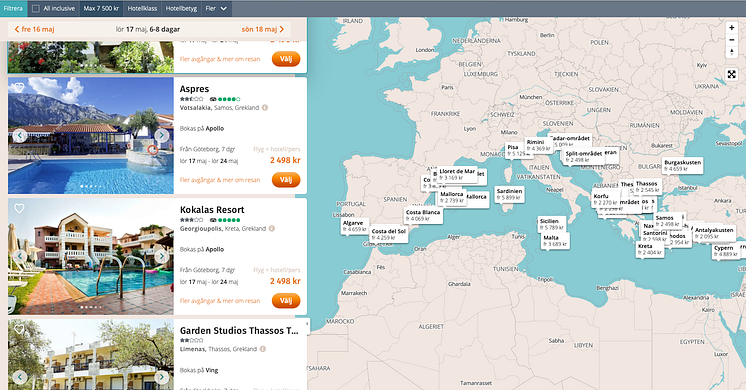Viewport: 746px width, 390px height.
Task: Open the Hotellklass filter
Action: click(x=142, y=9)
